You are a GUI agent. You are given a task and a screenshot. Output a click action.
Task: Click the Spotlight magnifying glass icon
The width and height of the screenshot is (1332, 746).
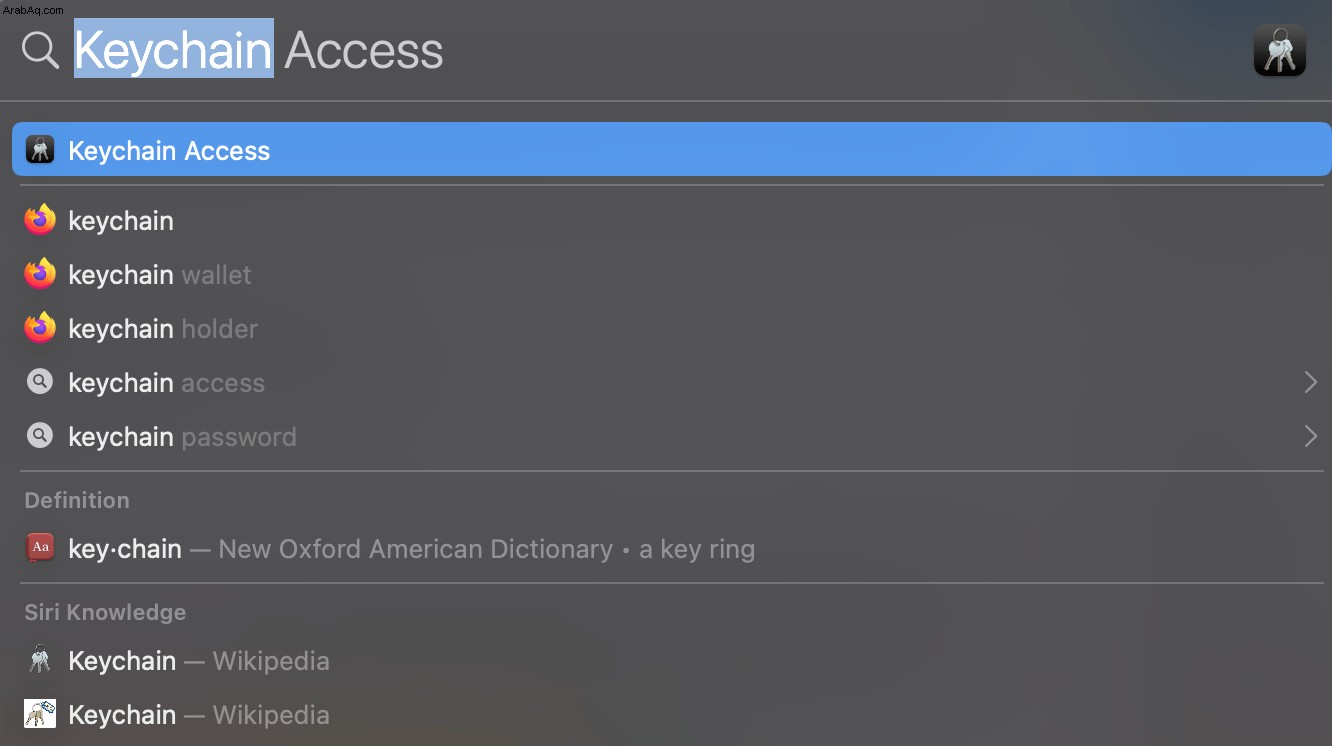pyautogui.click(x=40, y=49)
